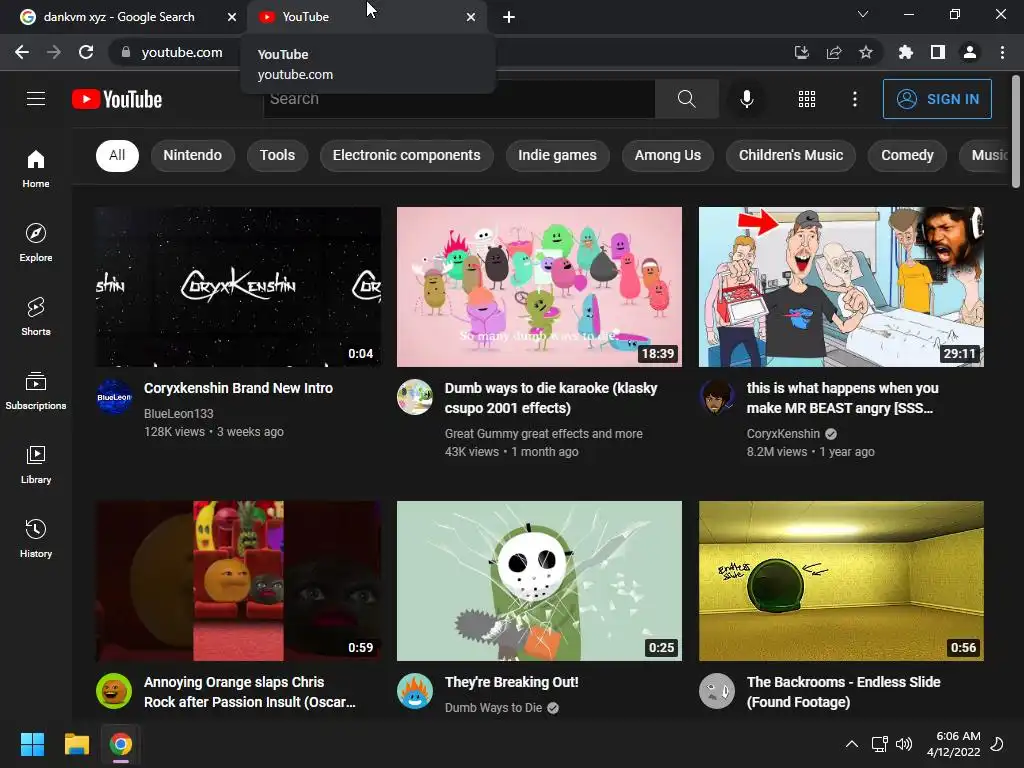
Task: Reload the page
Action: point(86,52)
